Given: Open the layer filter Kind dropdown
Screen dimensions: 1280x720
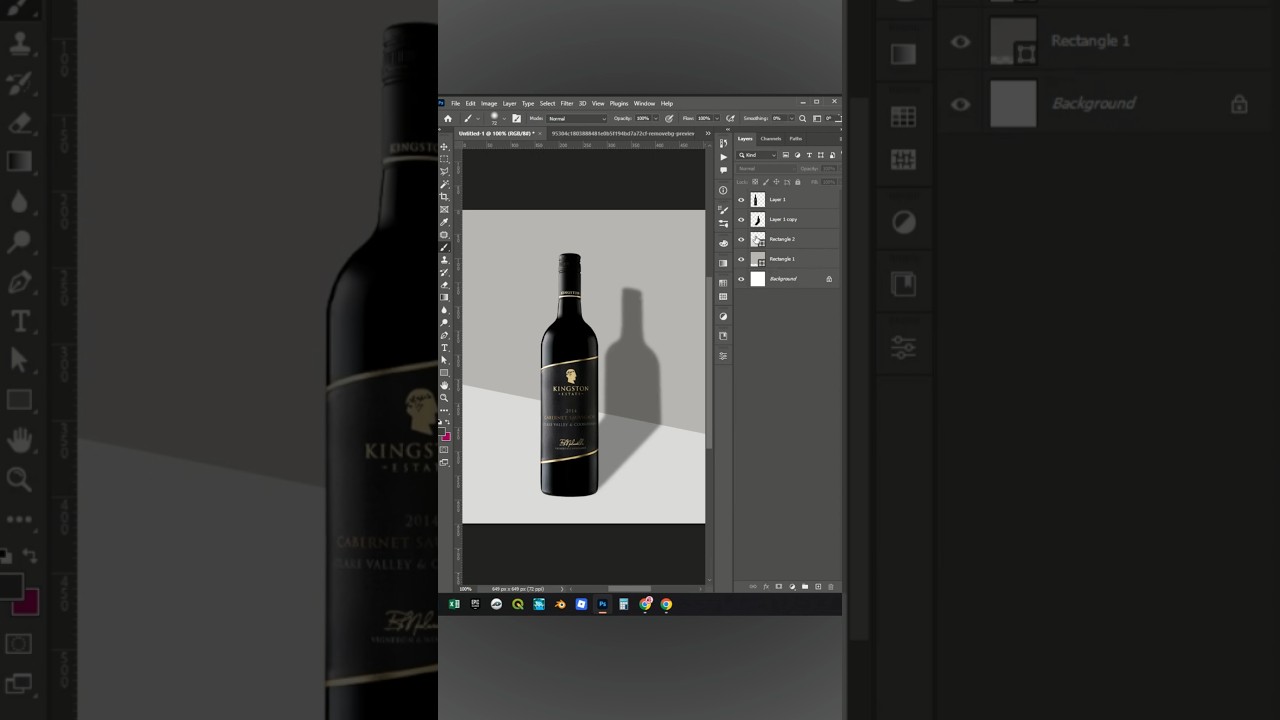Looking at the screenshot, I should click(x=757, y=155).
